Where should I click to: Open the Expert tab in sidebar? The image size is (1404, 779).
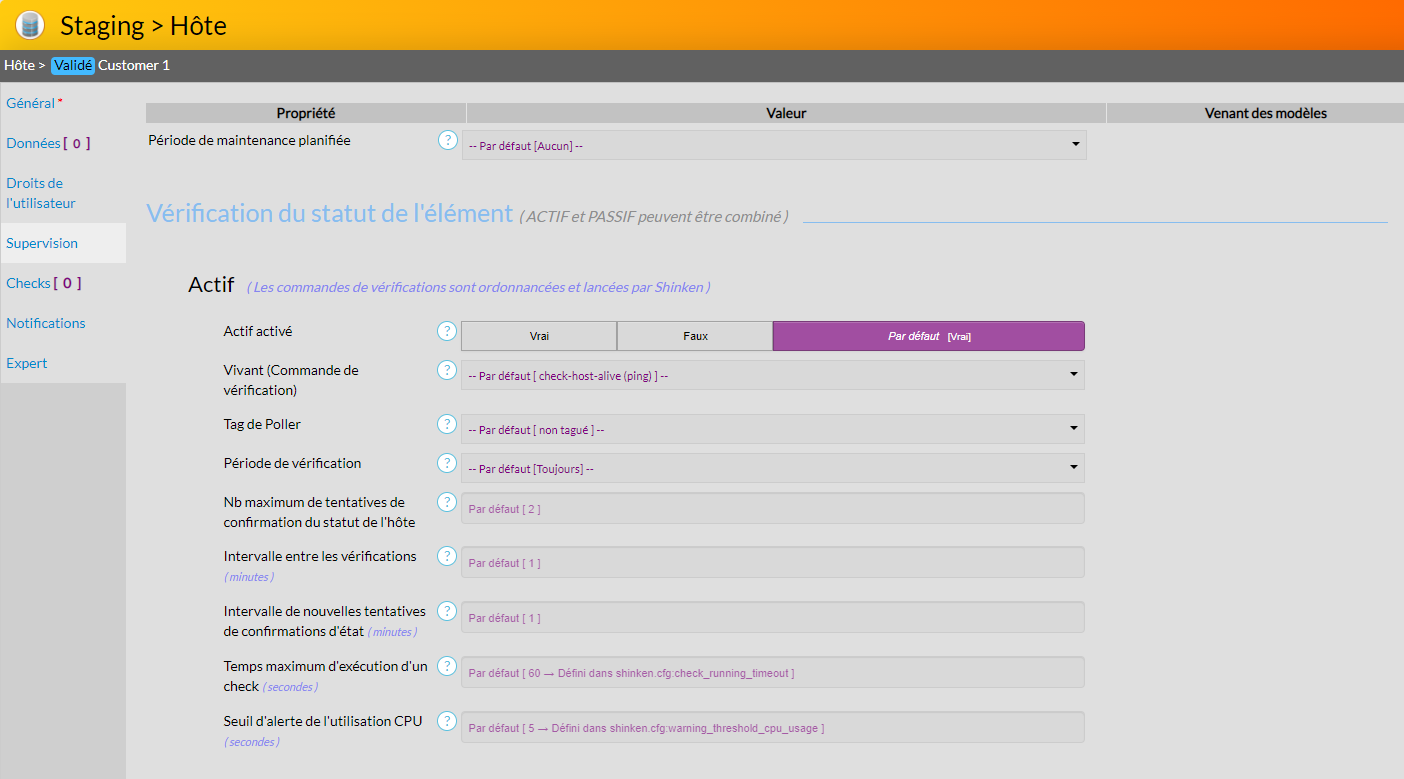click(x=27, y=363)
